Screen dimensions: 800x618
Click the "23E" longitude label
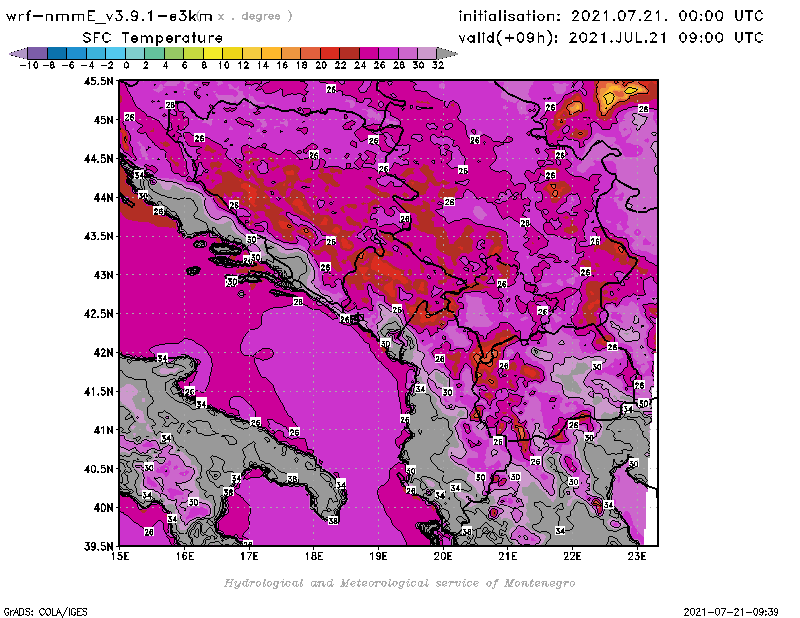click(x=637, y=556)
